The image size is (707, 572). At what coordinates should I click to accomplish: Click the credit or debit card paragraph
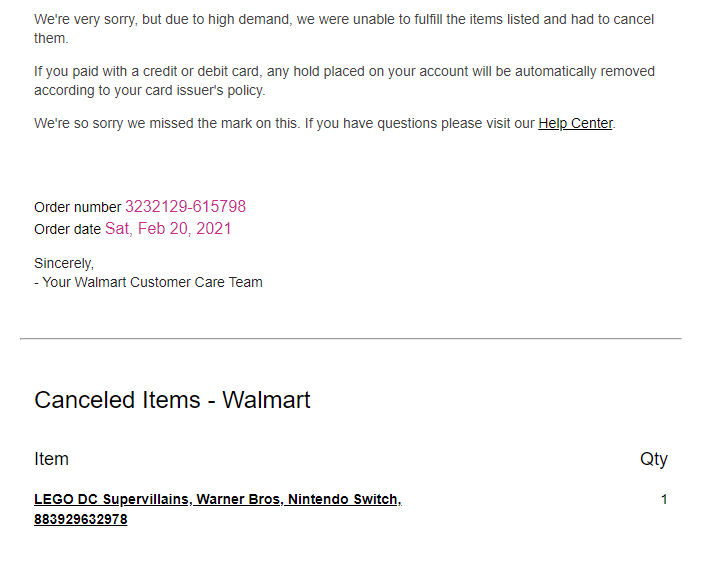pyautogui.click(x=344, y=72)
